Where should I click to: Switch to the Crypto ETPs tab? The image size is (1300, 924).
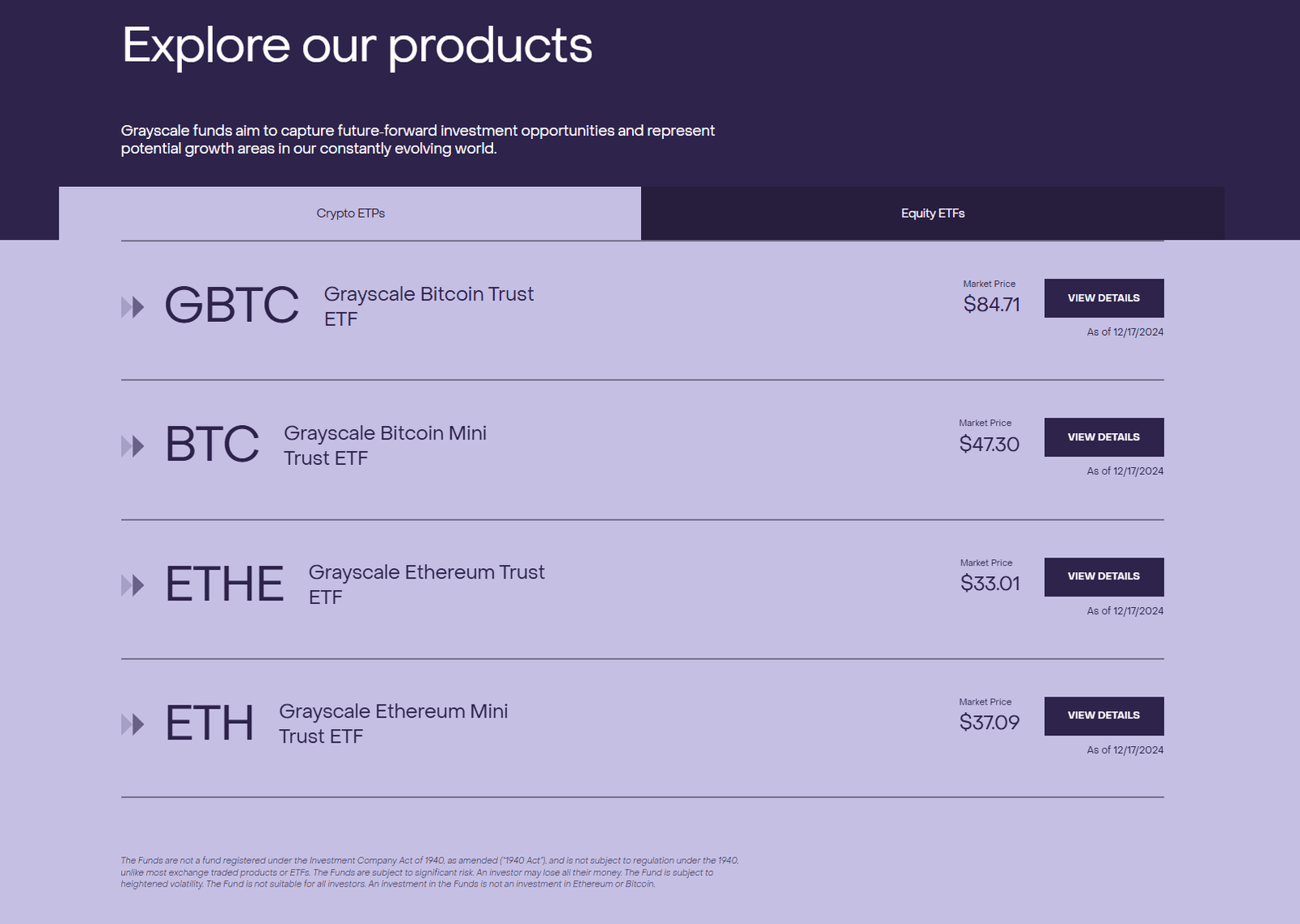350,214
